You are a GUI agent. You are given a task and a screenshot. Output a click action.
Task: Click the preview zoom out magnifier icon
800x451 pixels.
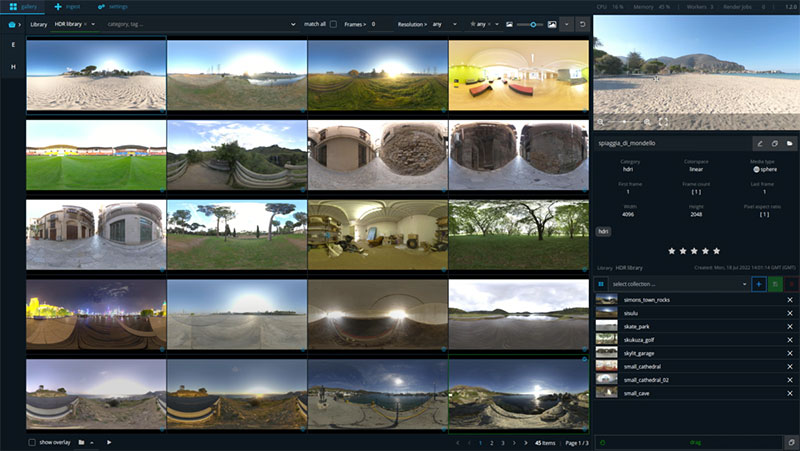tap(601, 122)
